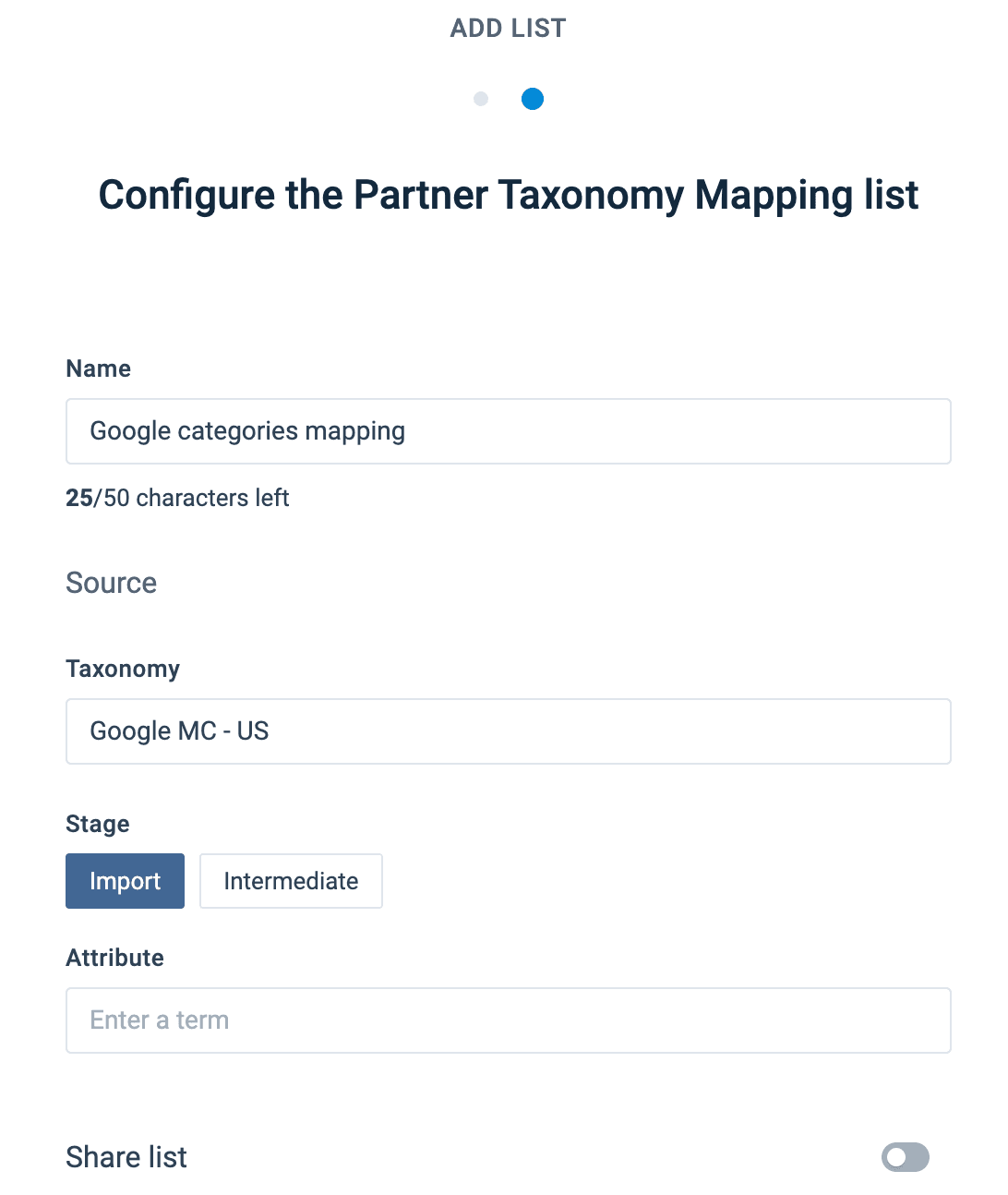Click the Source section heading
Image resolution: width=1008 pixels, height=1195 pixels.
(x=112, y=583)
